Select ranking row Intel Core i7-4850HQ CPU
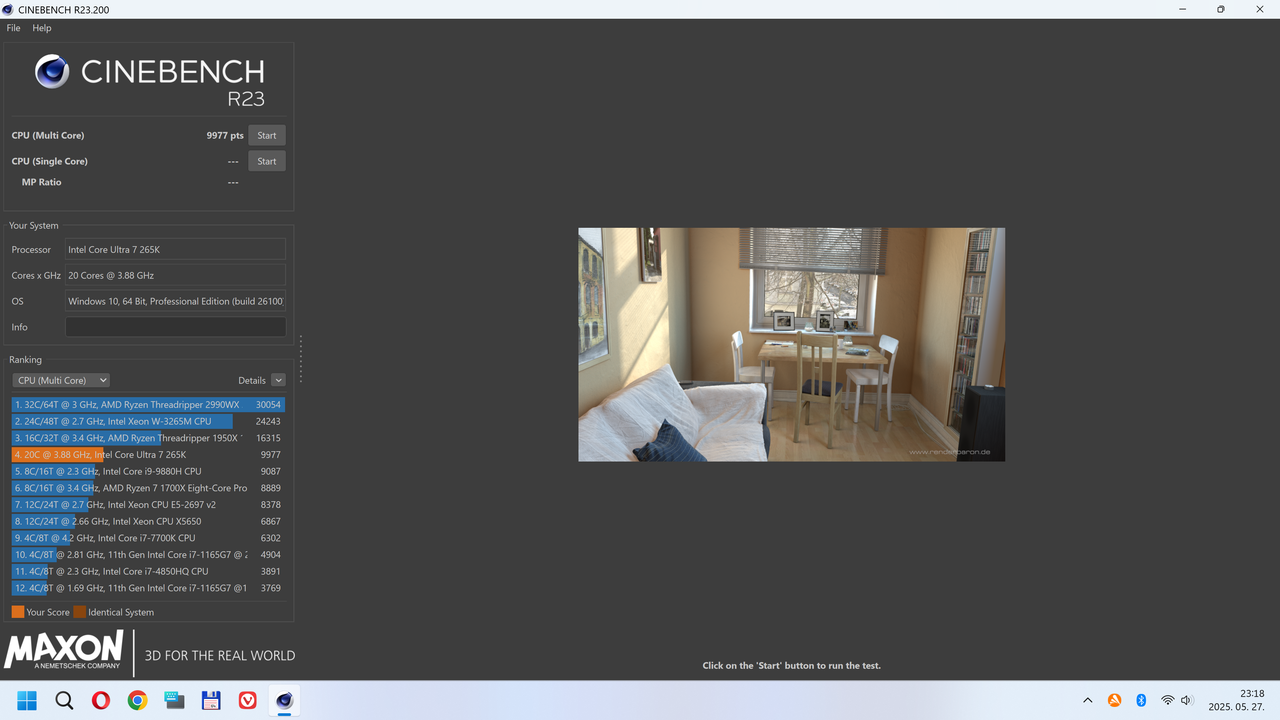Viewport: 1280px width, 720px height. click(x=148, y=571)
